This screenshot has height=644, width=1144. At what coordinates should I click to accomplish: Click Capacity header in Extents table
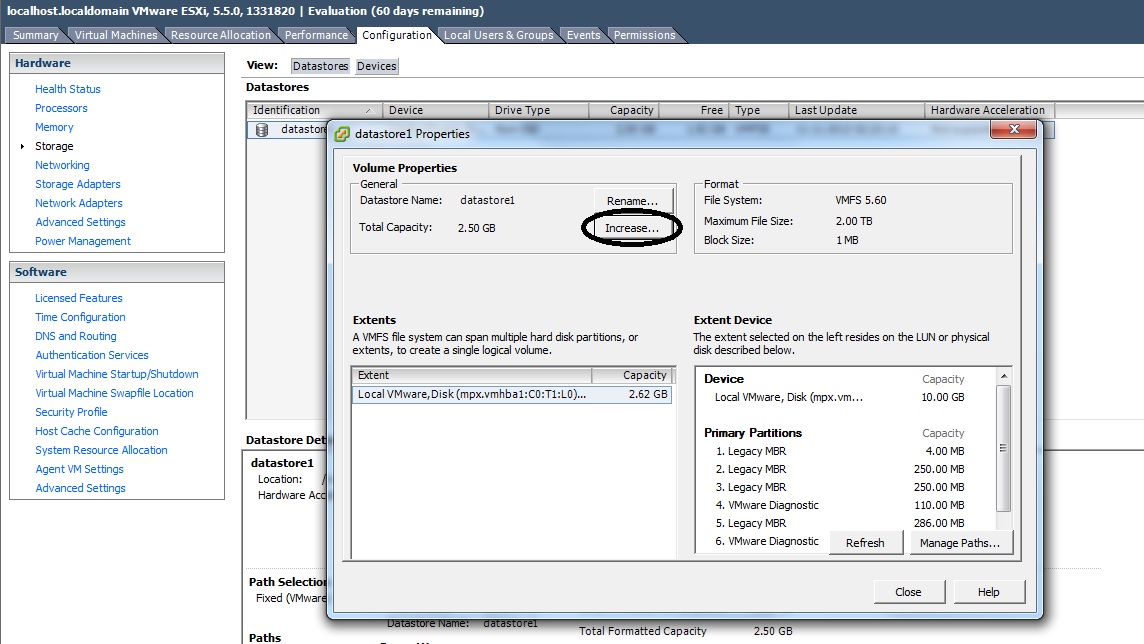pos(632,375)
